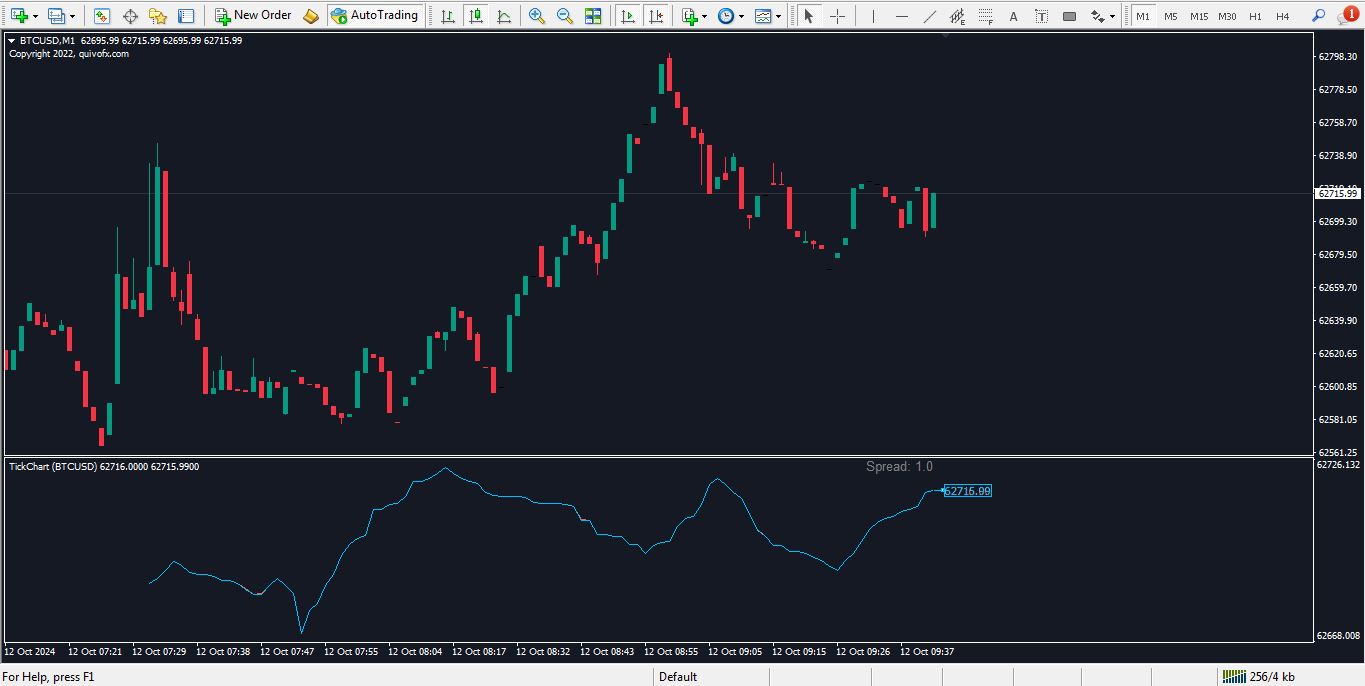Select the Crosshair tool

(838, 16)
